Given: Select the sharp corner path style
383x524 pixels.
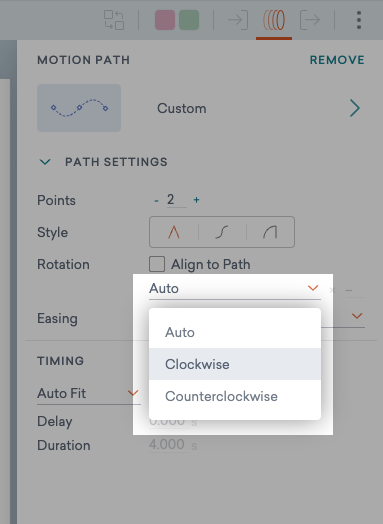Looking at the screenshot, I should click(174, 232).
